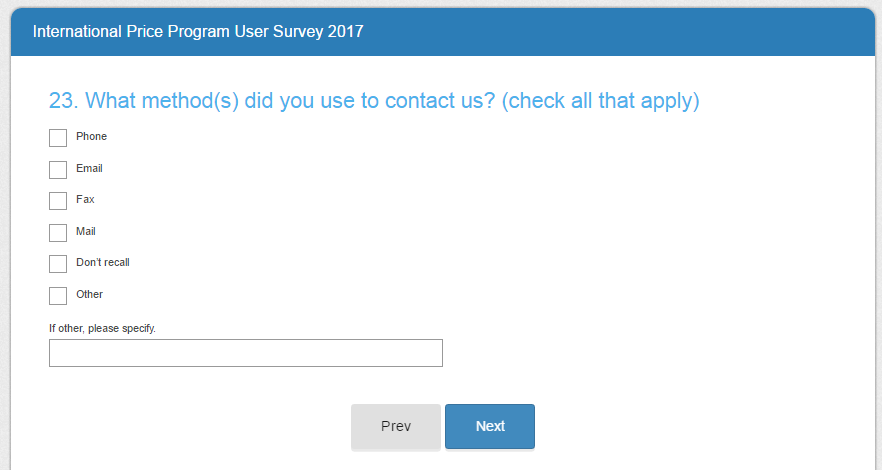Click the Fax option label

[85, 200]
